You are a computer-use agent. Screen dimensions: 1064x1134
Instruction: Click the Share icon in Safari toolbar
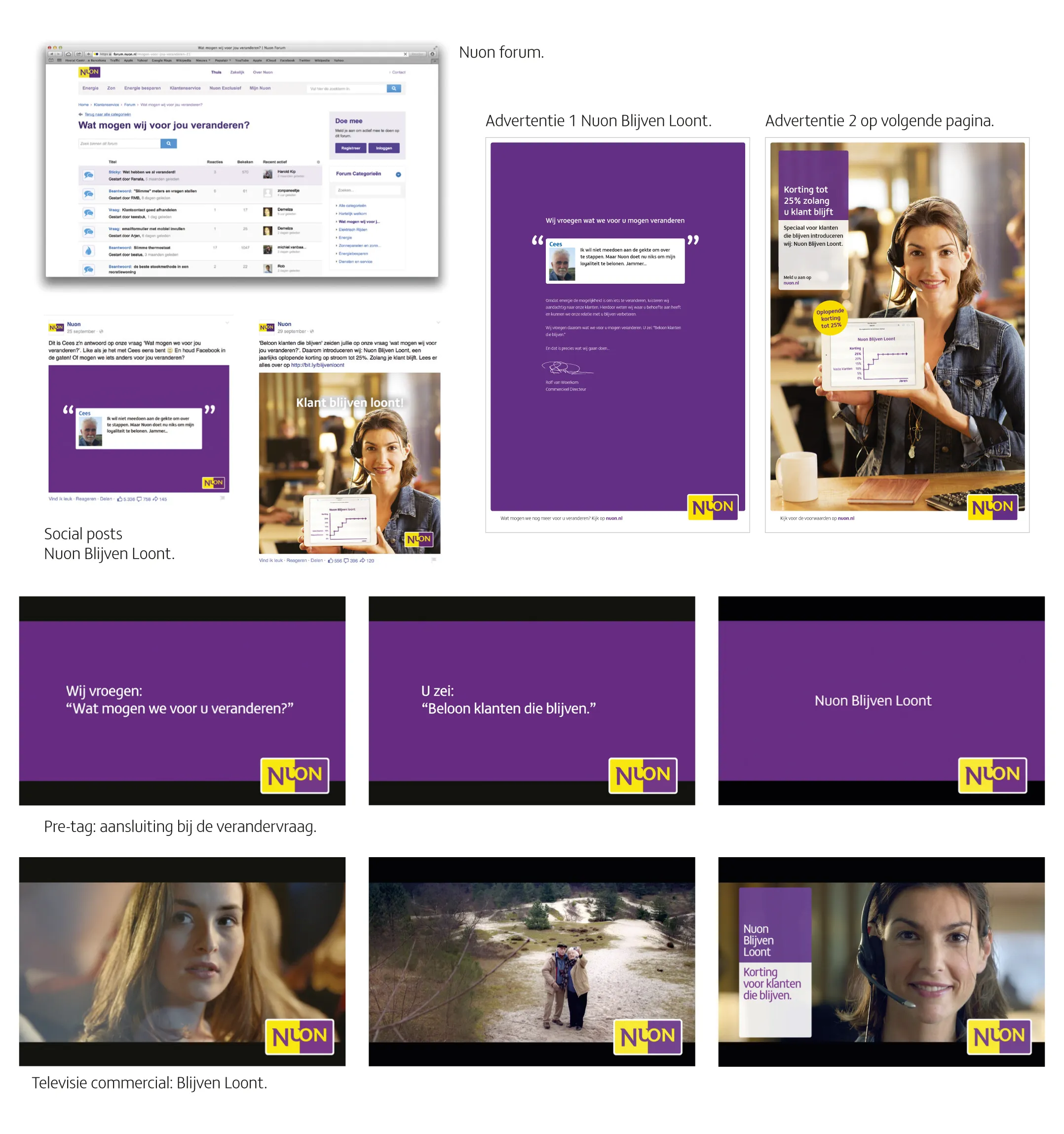click(x=78, y=54)
